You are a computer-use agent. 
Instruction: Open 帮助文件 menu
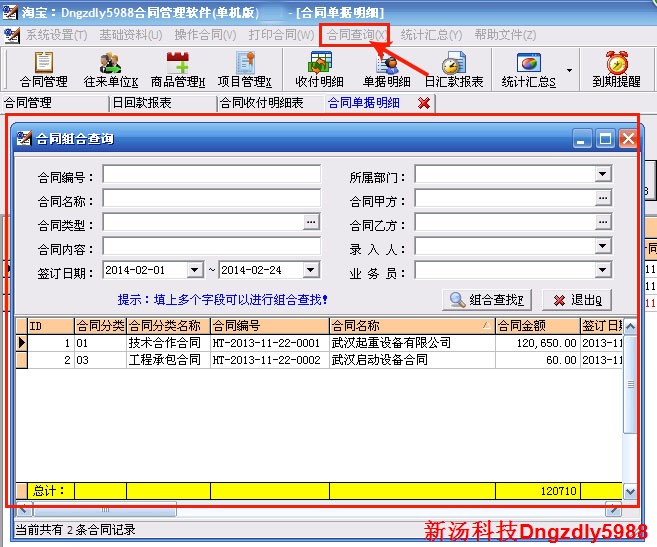(505, 35)
